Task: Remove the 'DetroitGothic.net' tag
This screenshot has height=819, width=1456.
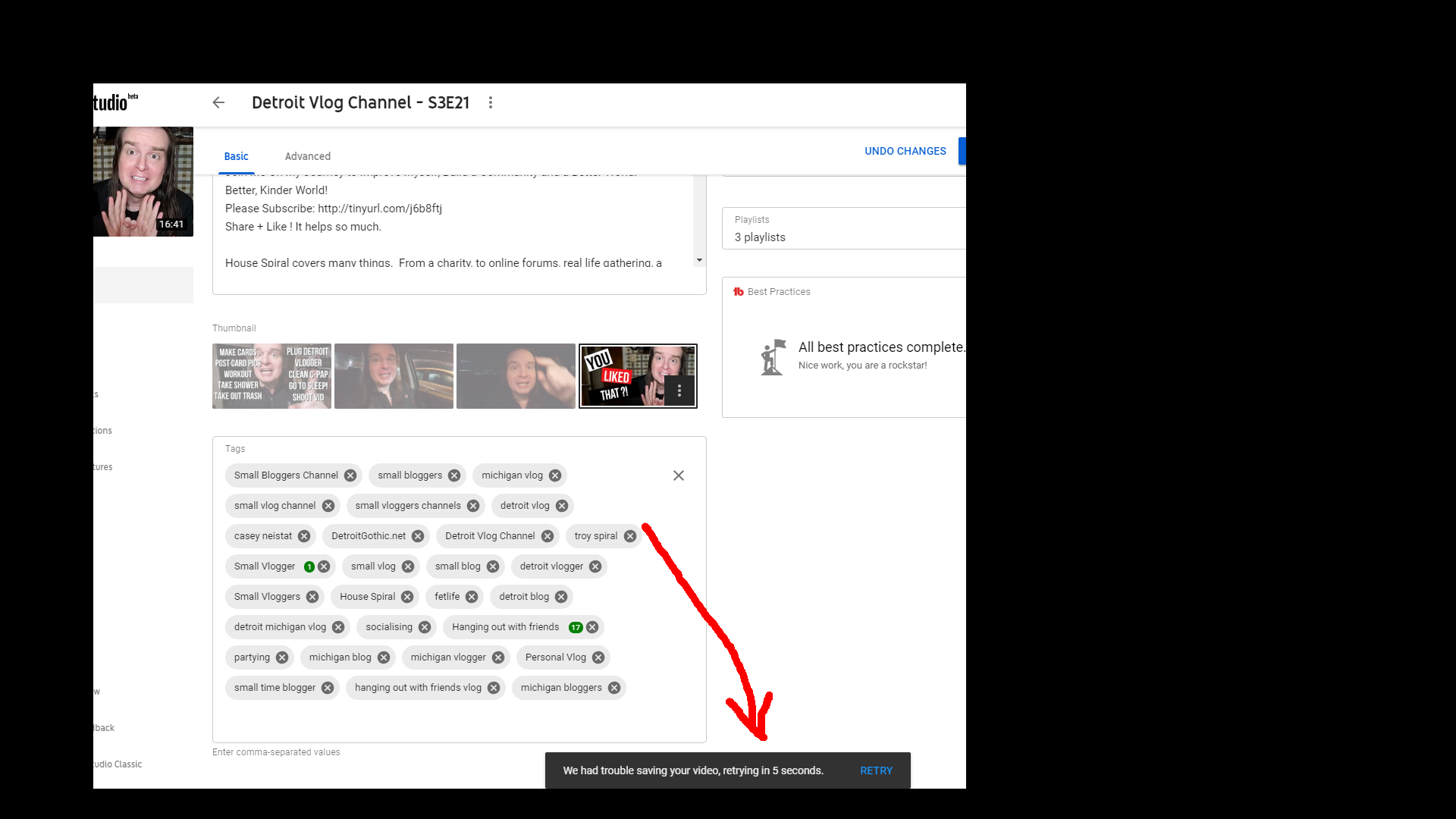Action: 418,536
